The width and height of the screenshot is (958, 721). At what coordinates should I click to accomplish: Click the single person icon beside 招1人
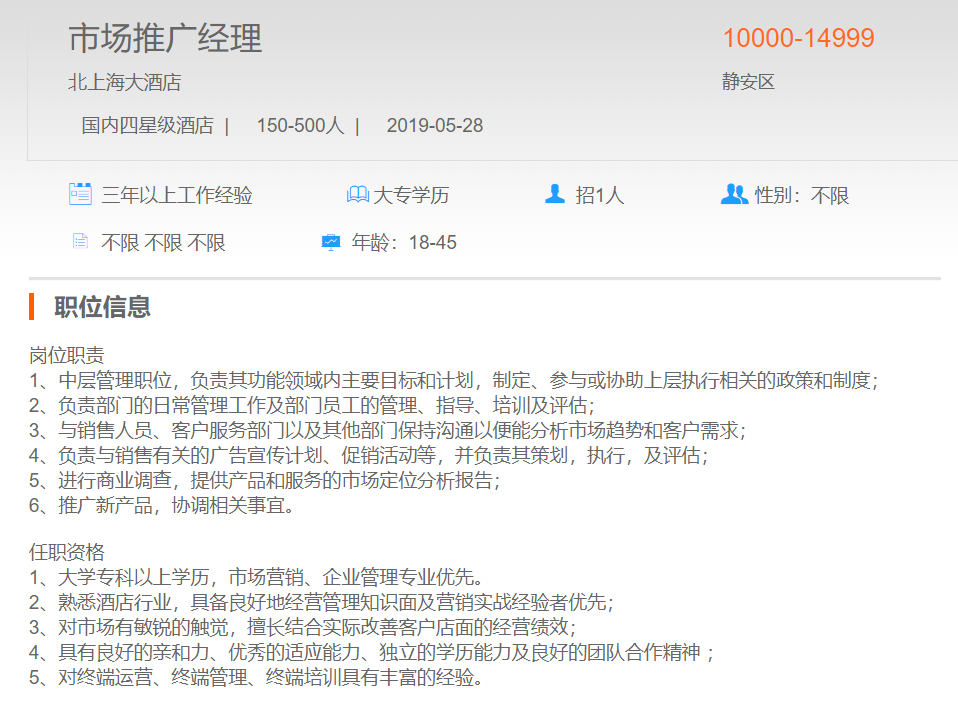point(555,194)
